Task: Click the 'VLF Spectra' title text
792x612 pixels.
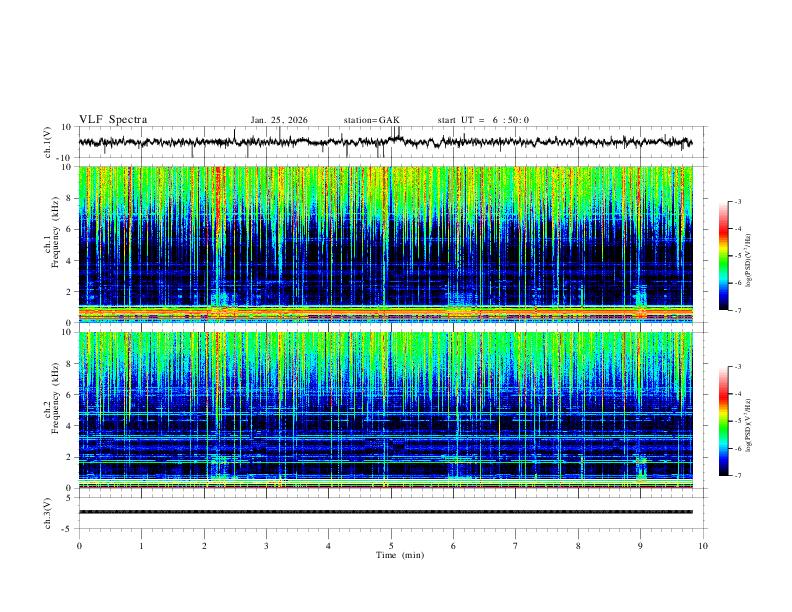Action: pos(113,120)
